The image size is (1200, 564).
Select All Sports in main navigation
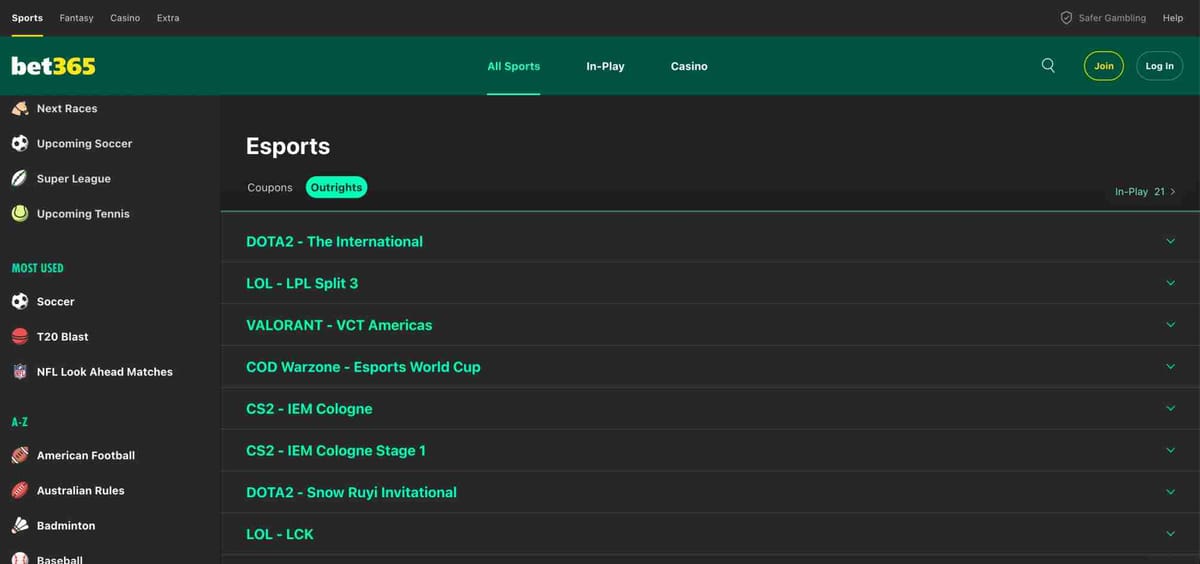513,66
